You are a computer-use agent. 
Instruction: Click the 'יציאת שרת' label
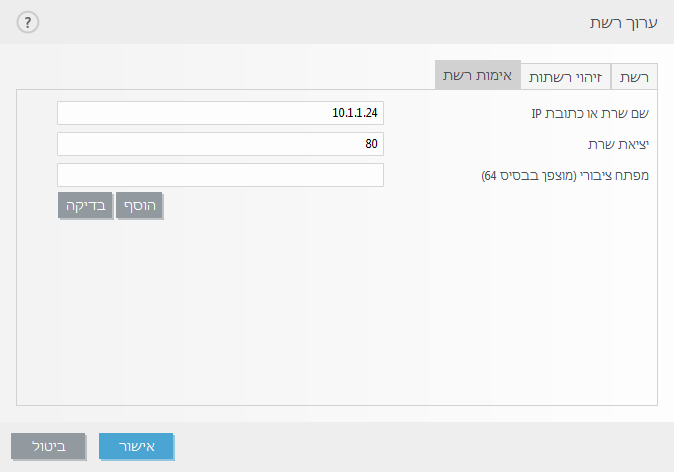[618, 144]
